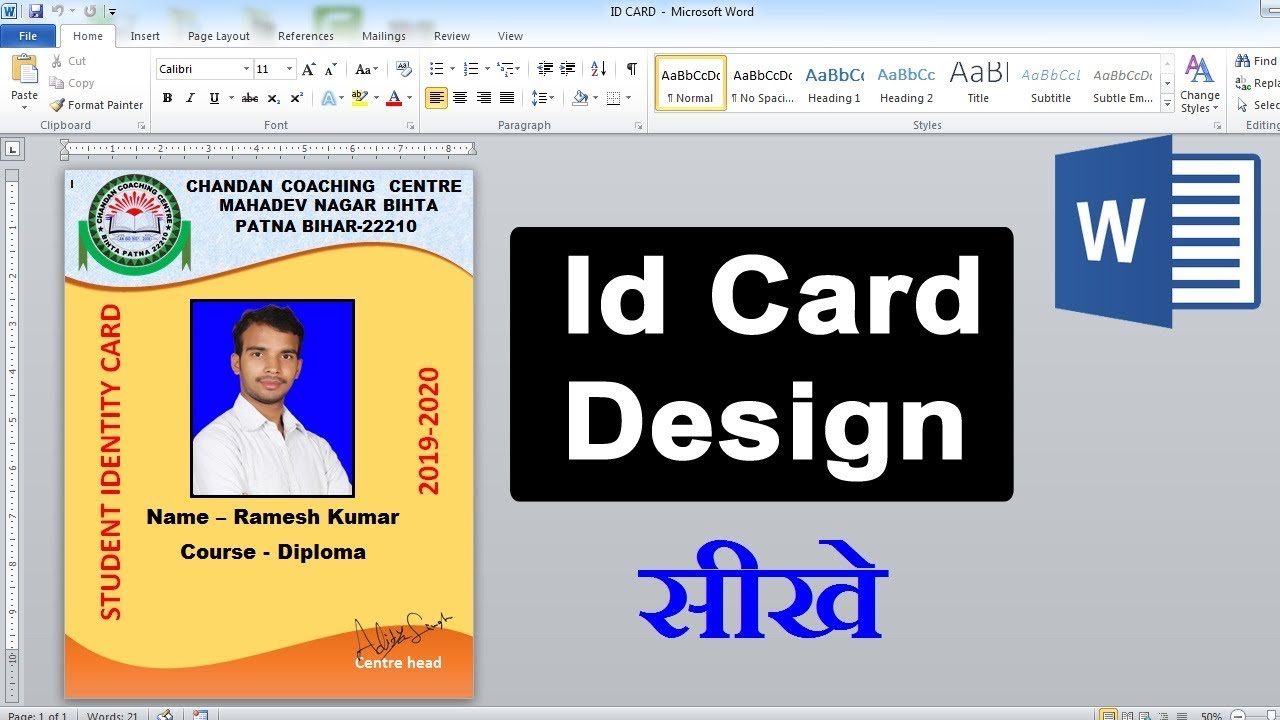Viewport: 1280px width, 720px height.
Task: Shrink the font size
Action: point(331,69)
